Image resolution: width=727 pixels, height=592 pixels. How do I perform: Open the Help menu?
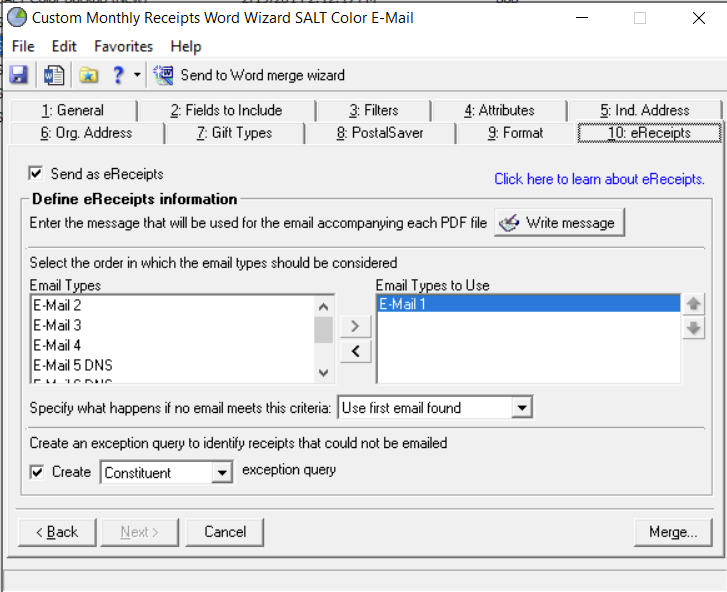[x=186, y=46]
